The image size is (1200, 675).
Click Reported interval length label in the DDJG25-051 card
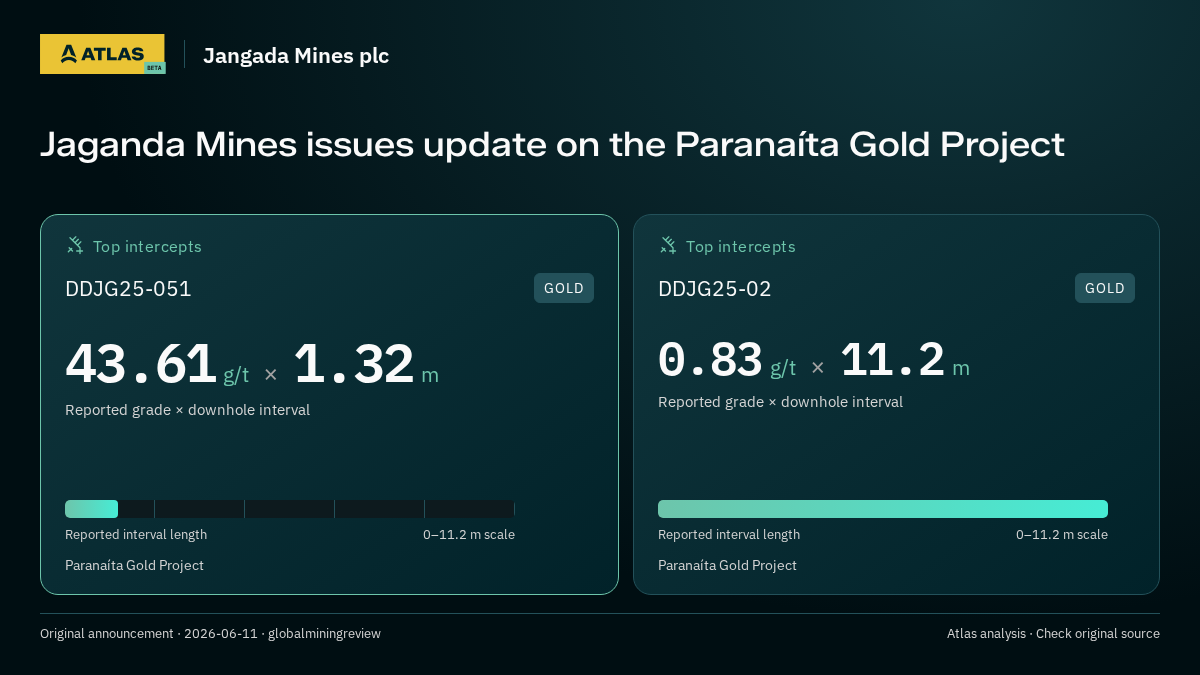tap(136, 535)
